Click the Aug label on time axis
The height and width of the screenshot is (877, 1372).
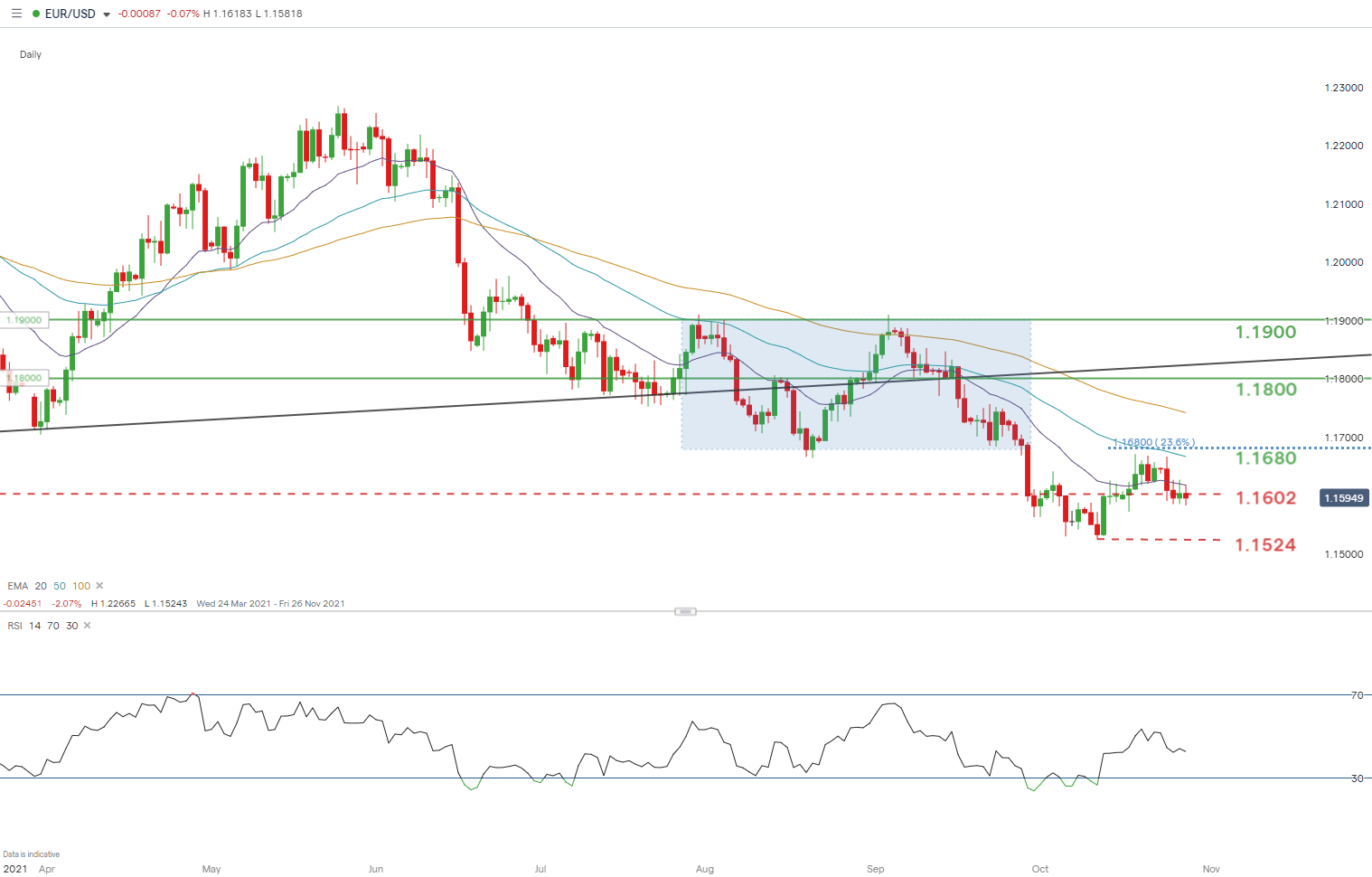click(x=705, y=869)
